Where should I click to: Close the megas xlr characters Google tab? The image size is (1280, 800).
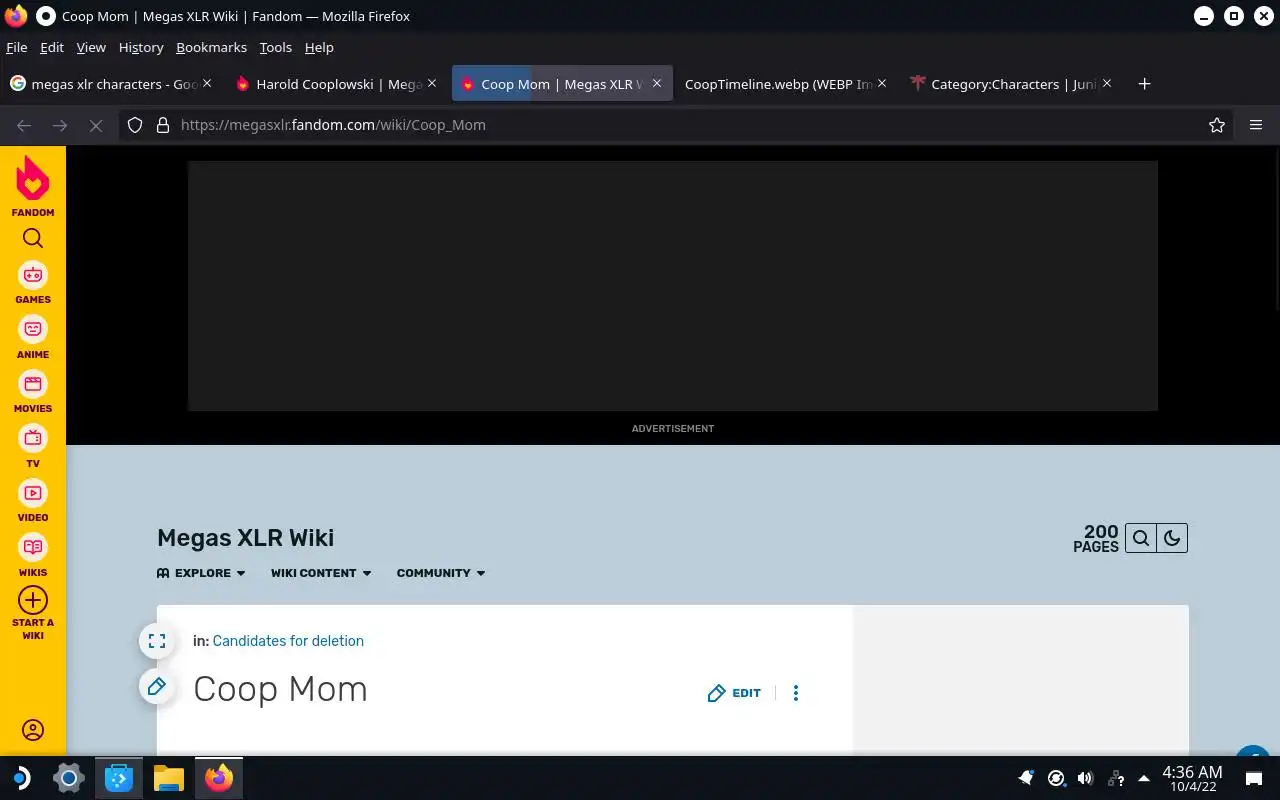(x=207, y=84)
